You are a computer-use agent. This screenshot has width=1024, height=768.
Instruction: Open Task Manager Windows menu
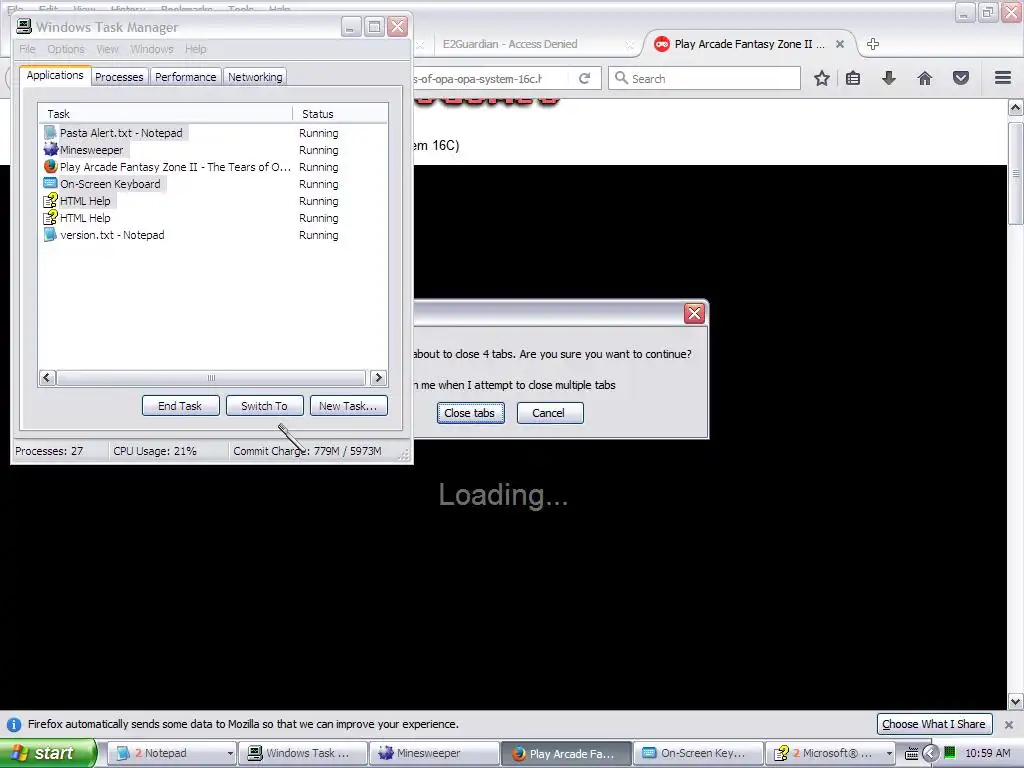point(152,49)
